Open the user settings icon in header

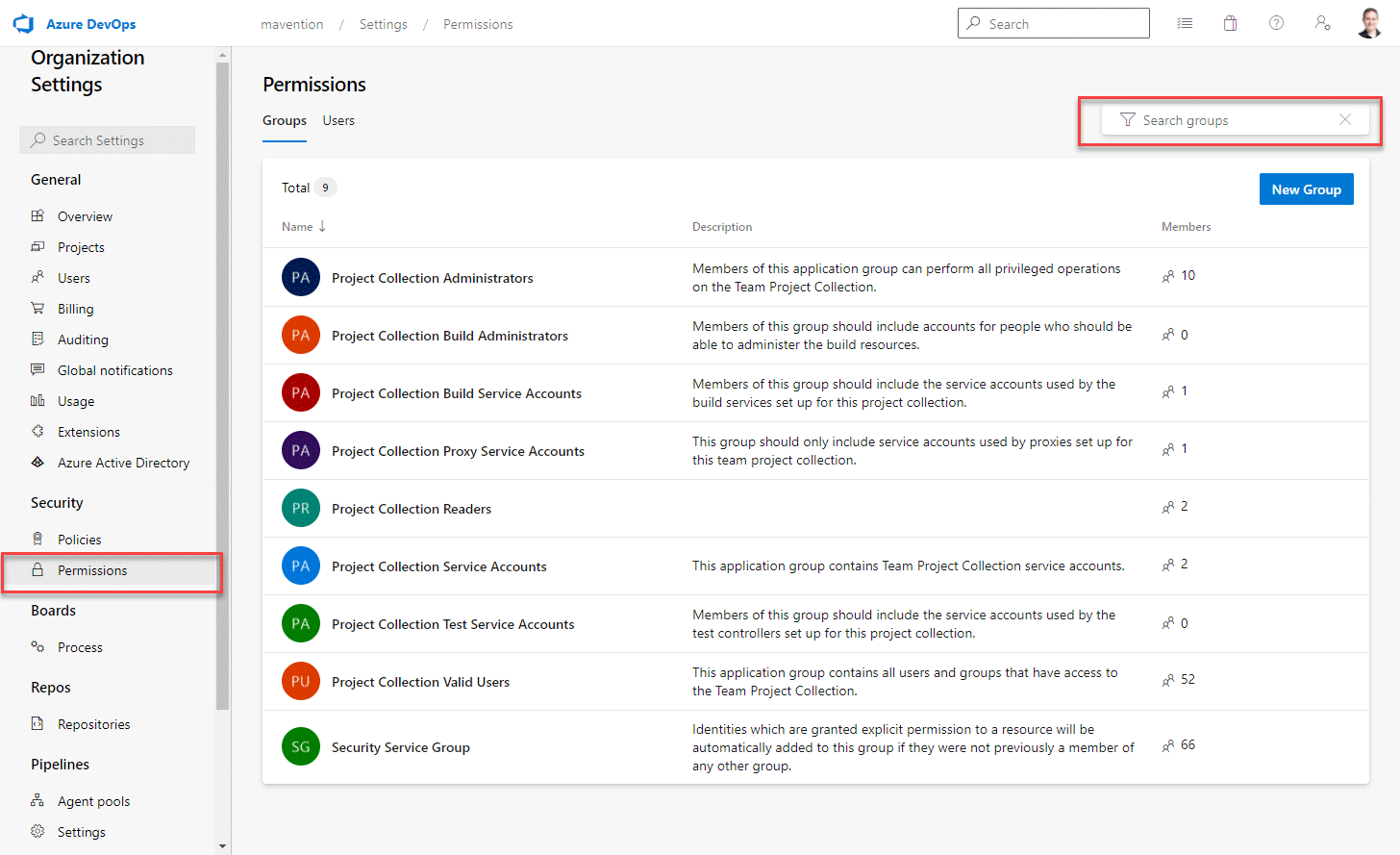[x=1323, y=24]
